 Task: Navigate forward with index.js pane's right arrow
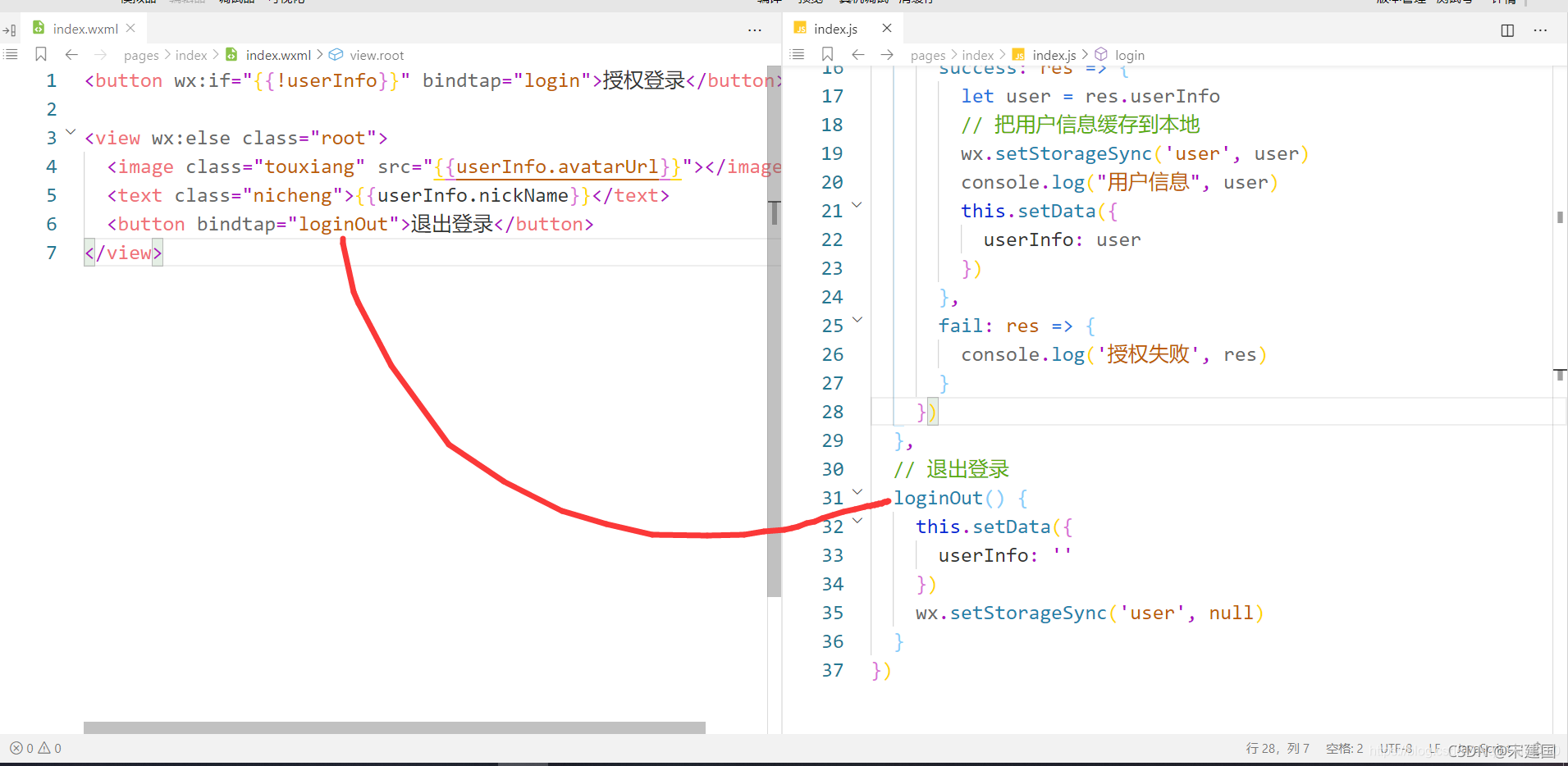pos(887,54)
